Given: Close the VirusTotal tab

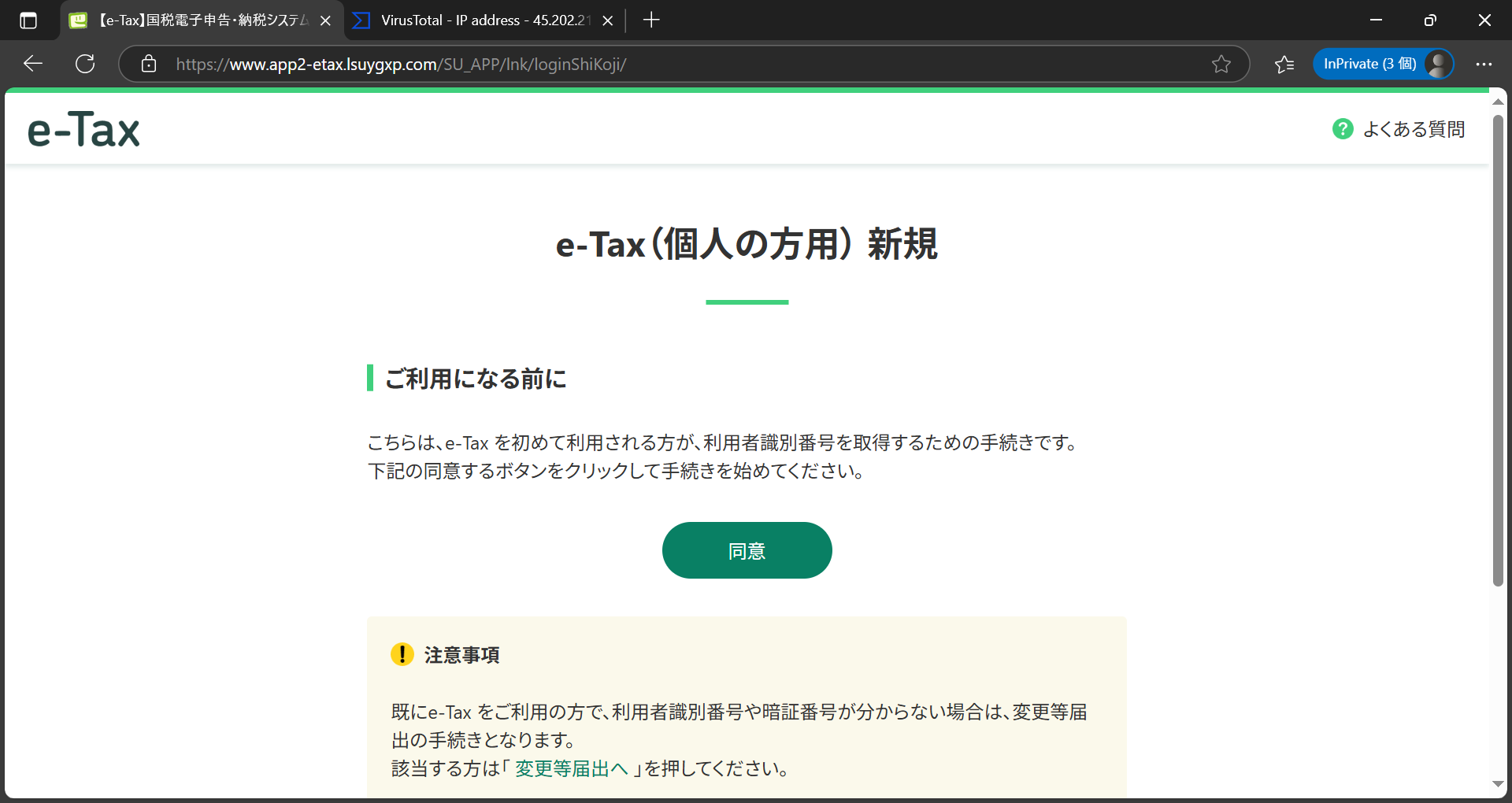Looking at the screenshot, I should (x=607, y=20).
